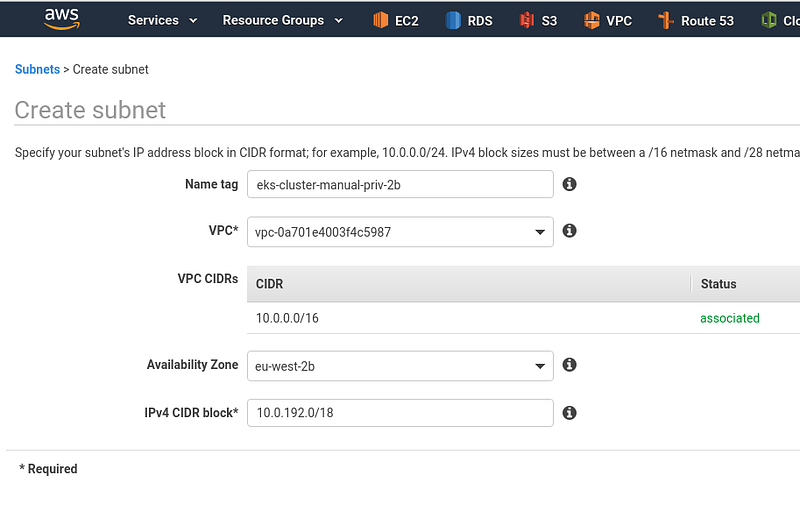Show info for Availability Zone field

[569, 365]
